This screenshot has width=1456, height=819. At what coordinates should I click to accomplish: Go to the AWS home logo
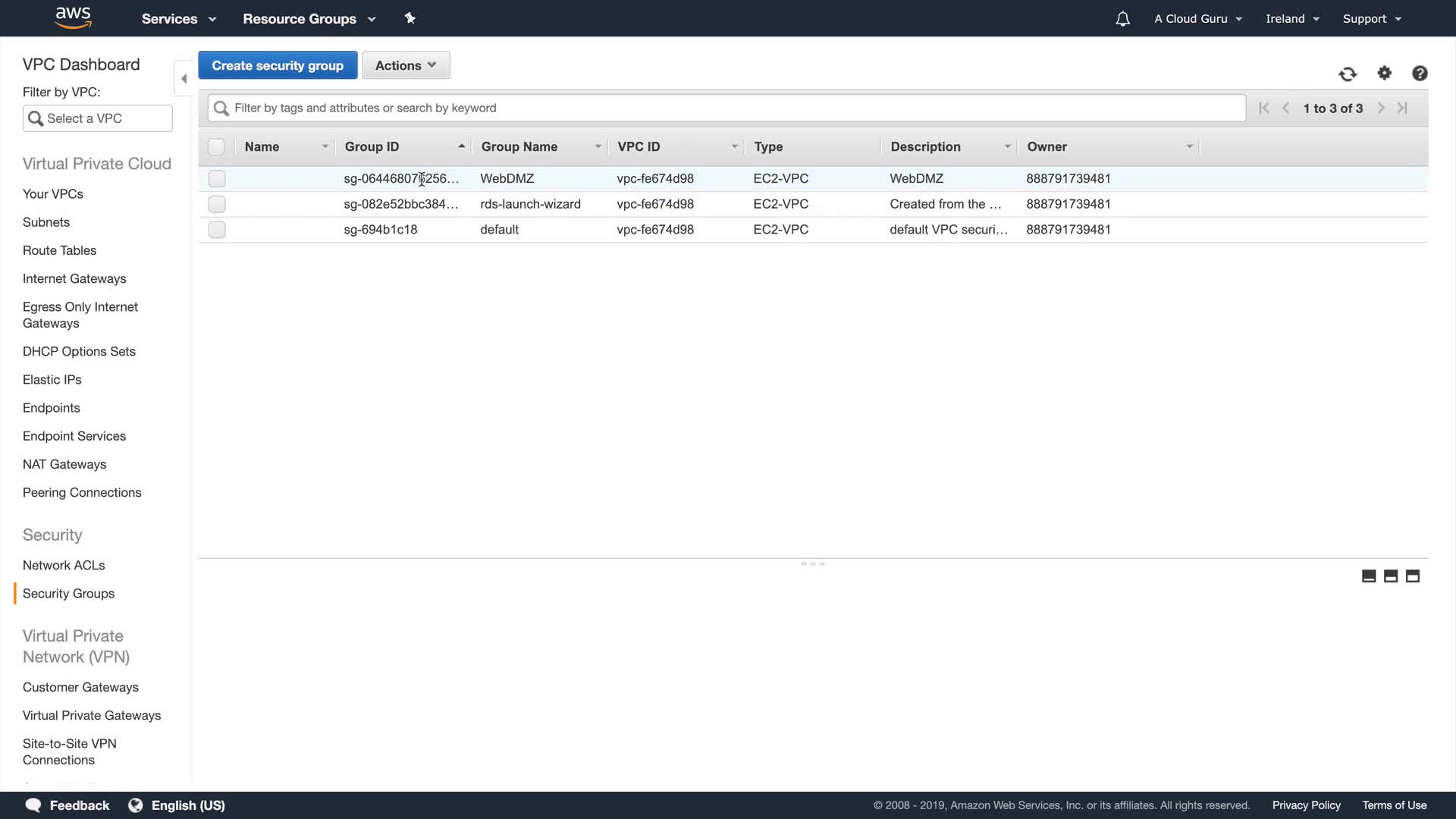pyautogui.click(x=74, y=17)
